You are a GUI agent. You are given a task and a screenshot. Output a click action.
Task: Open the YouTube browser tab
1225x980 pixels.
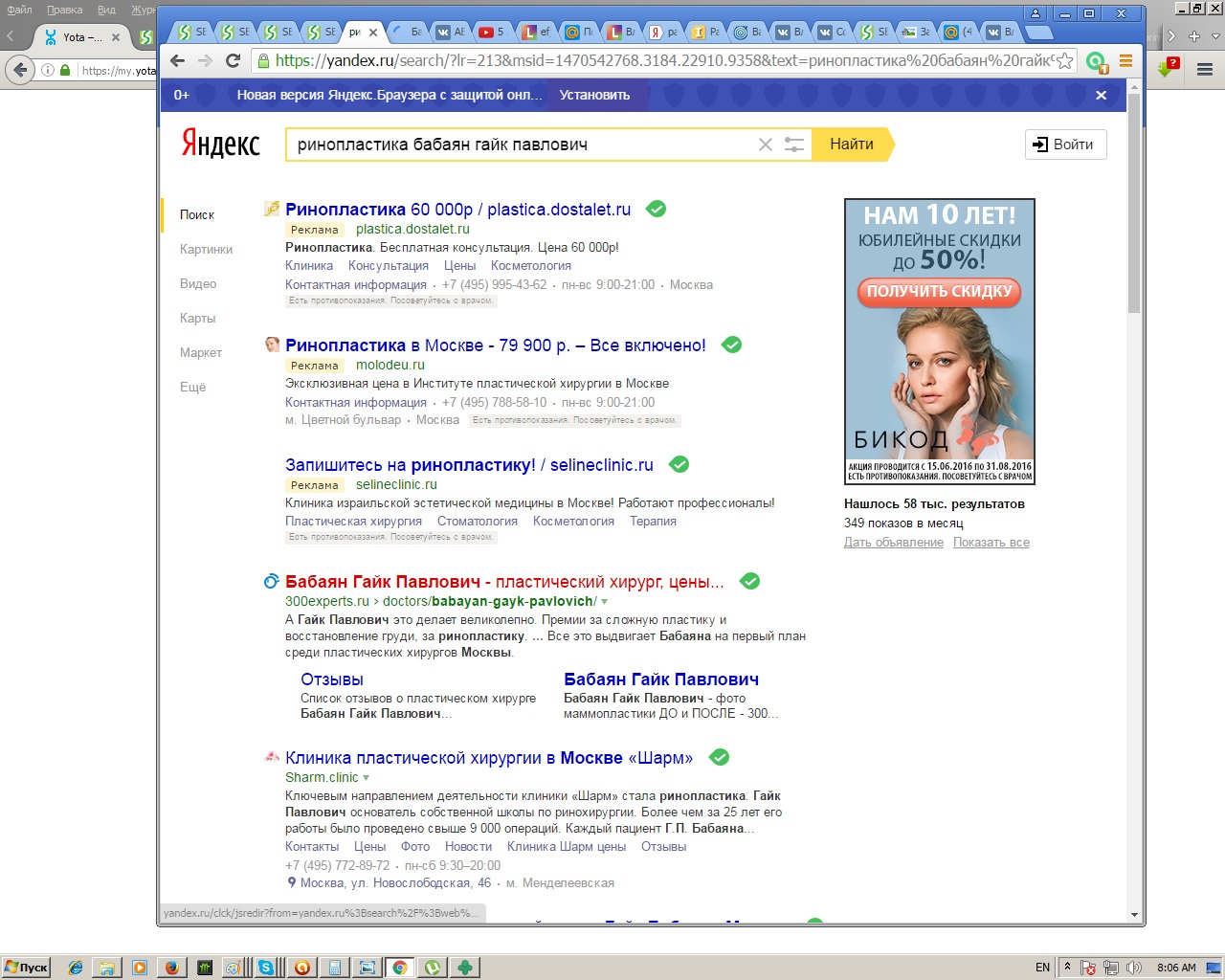(x=490, y=32)
